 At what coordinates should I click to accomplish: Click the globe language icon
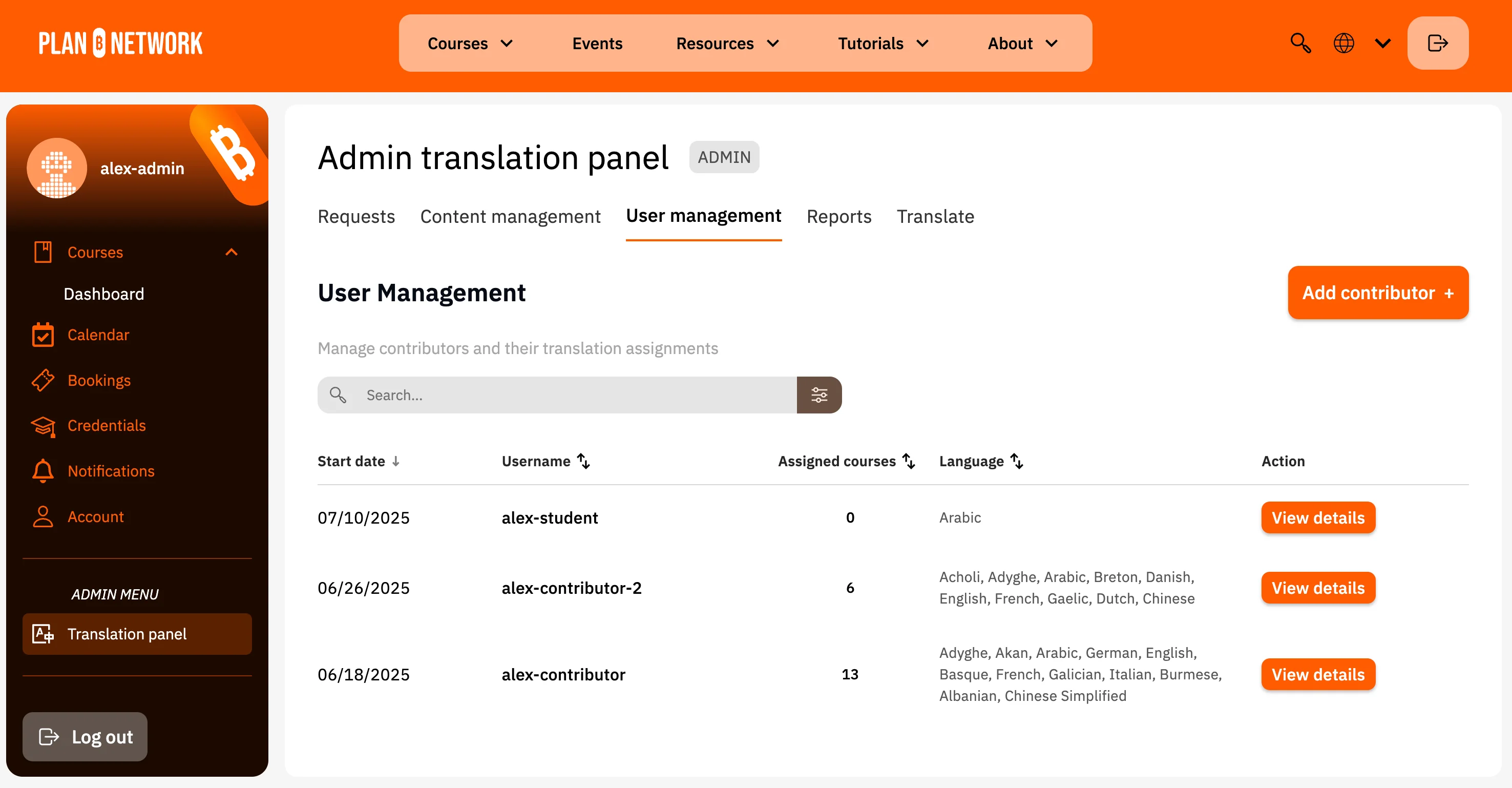(x=1343, y=44)
